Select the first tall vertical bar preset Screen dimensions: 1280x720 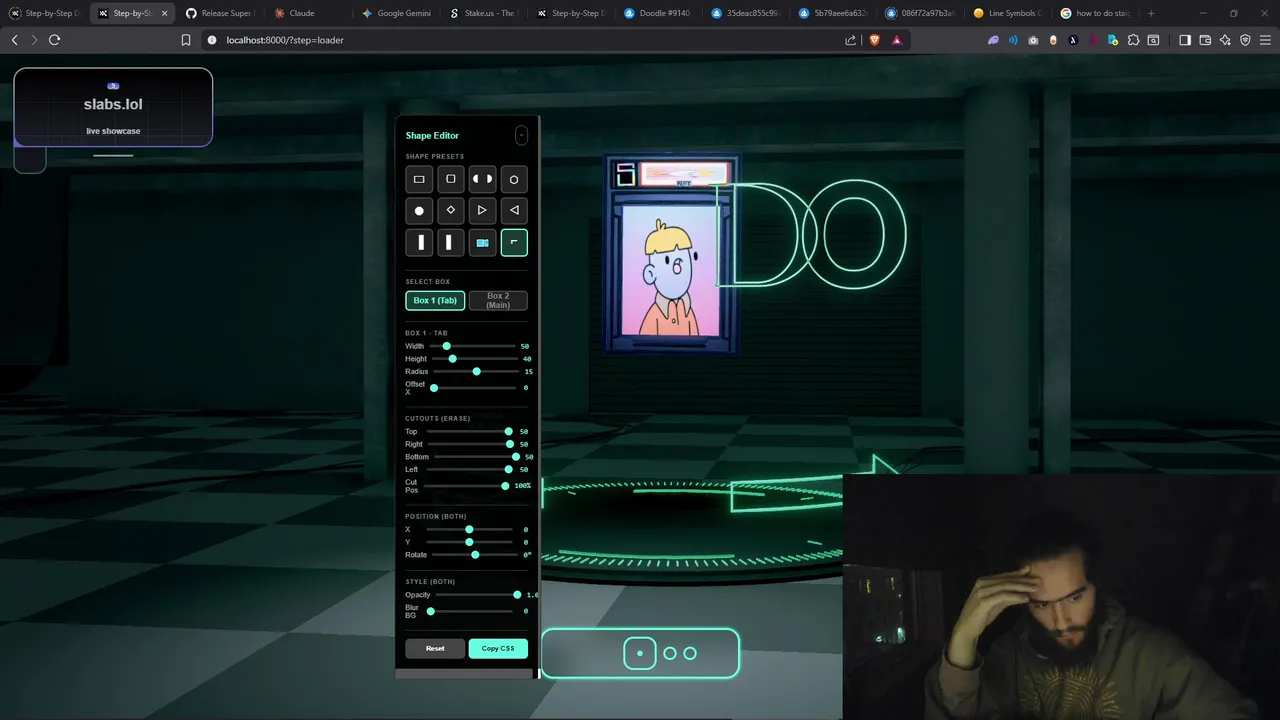click(419, 242)
